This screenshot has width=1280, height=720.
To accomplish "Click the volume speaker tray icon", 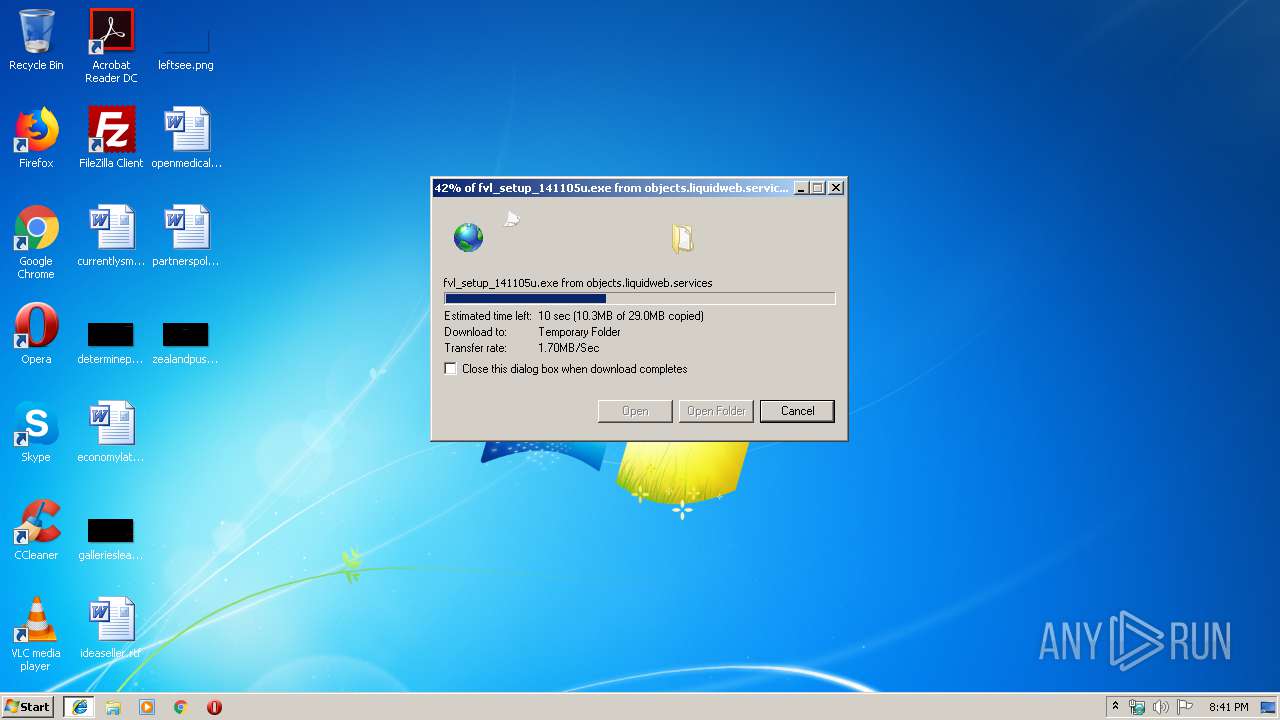I will tap(1161, 707).
